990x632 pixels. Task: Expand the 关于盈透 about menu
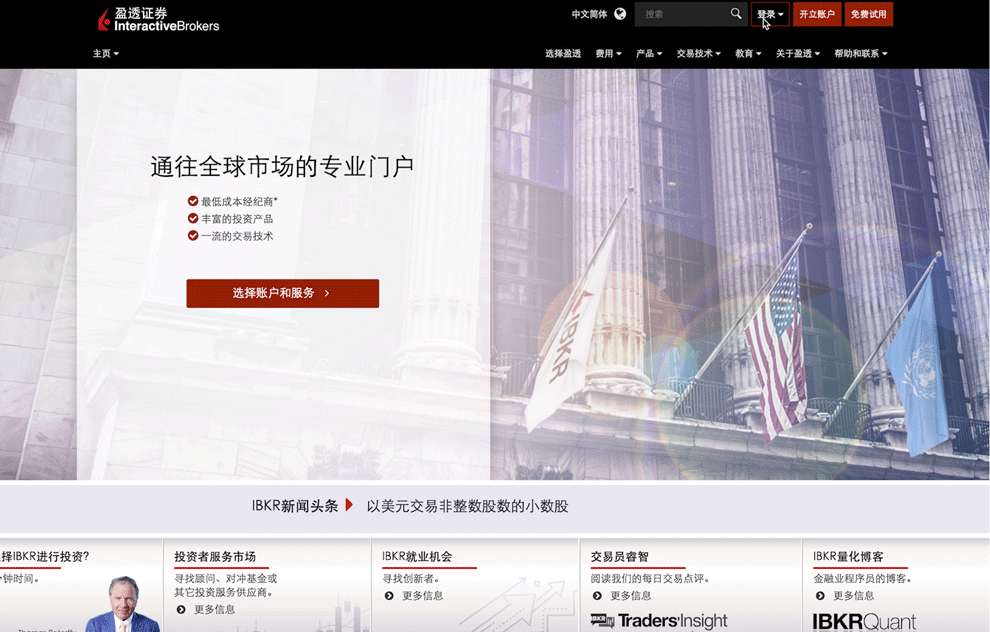(798, 54)
